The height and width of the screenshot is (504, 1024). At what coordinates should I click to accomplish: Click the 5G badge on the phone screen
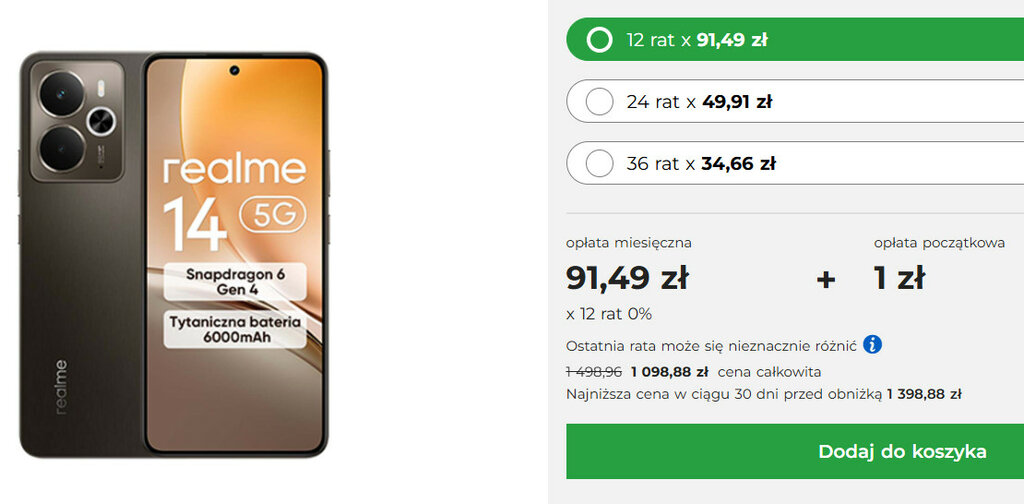click(x=273, y=214)
